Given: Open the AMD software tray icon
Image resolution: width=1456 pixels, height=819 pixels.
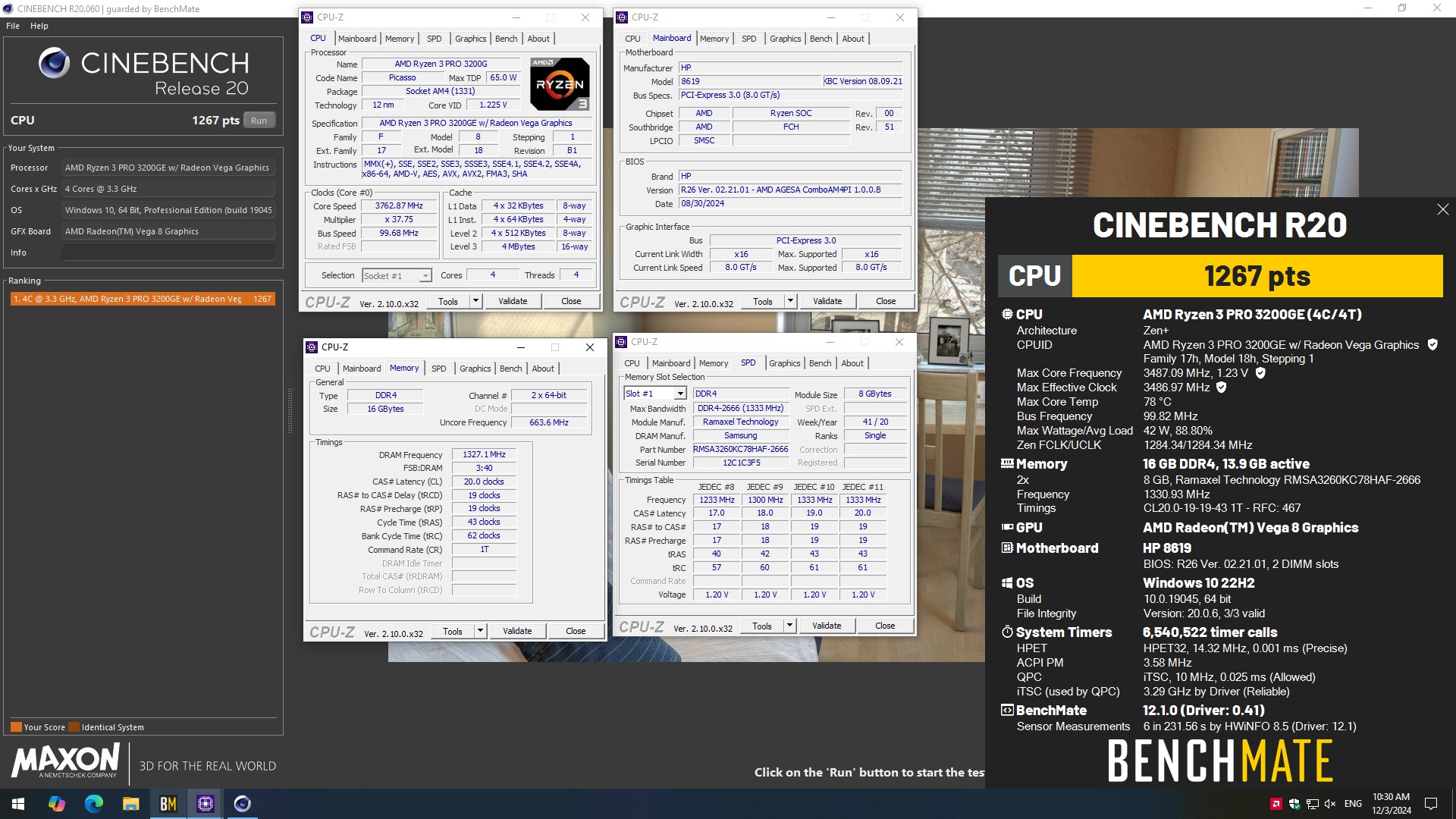Looking at the screenshot, I should click(1276, 804).
